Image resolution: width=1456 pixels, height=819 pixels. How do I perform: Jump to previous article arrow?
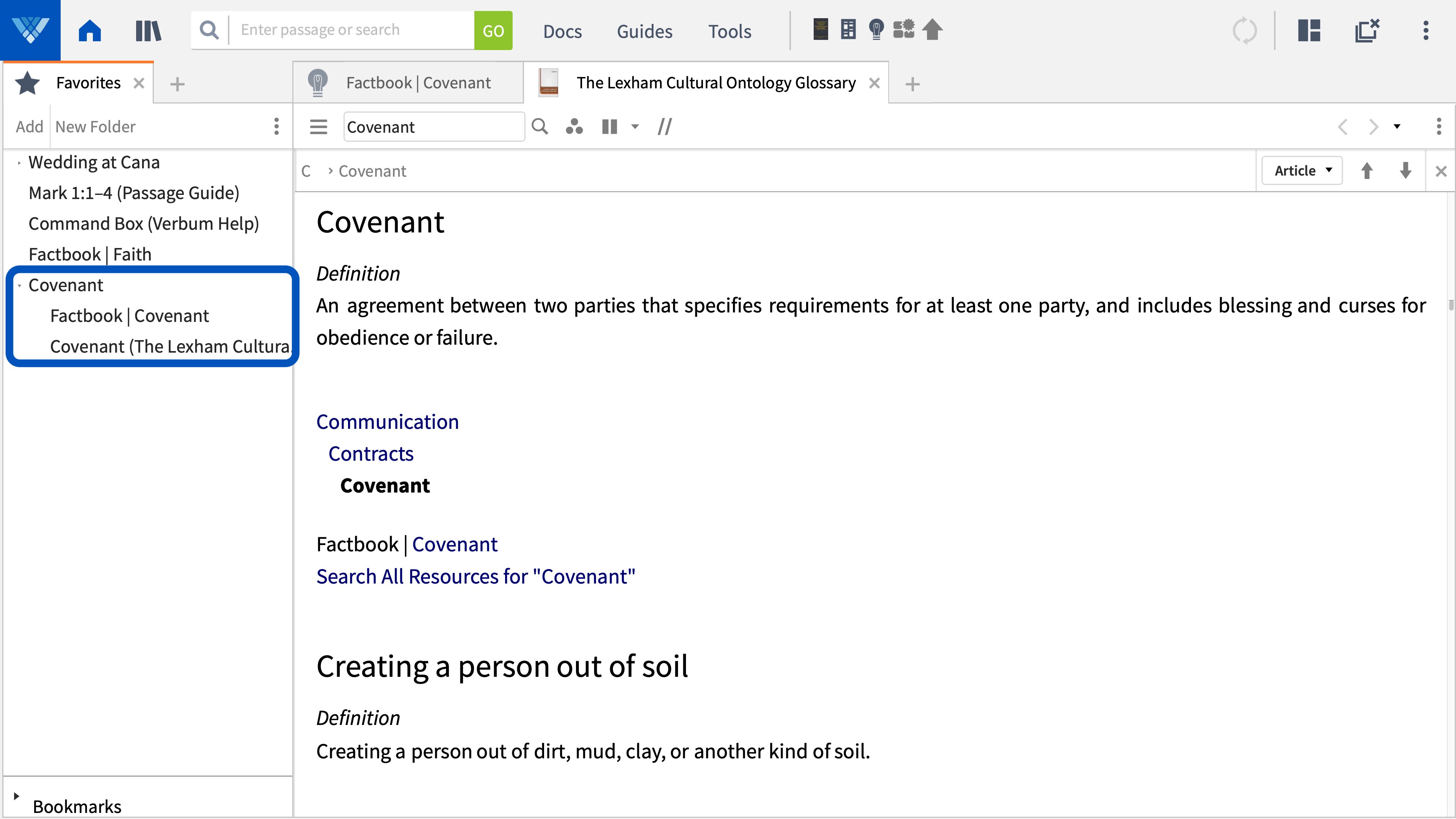[1367, 171]
